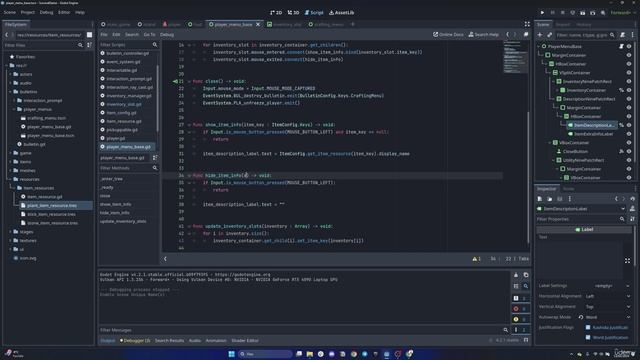Image resolution: width=640 pixels, height=360 pixels.
Task: Open Vertical Alignment dropdown
Action: tap(608, 307)
